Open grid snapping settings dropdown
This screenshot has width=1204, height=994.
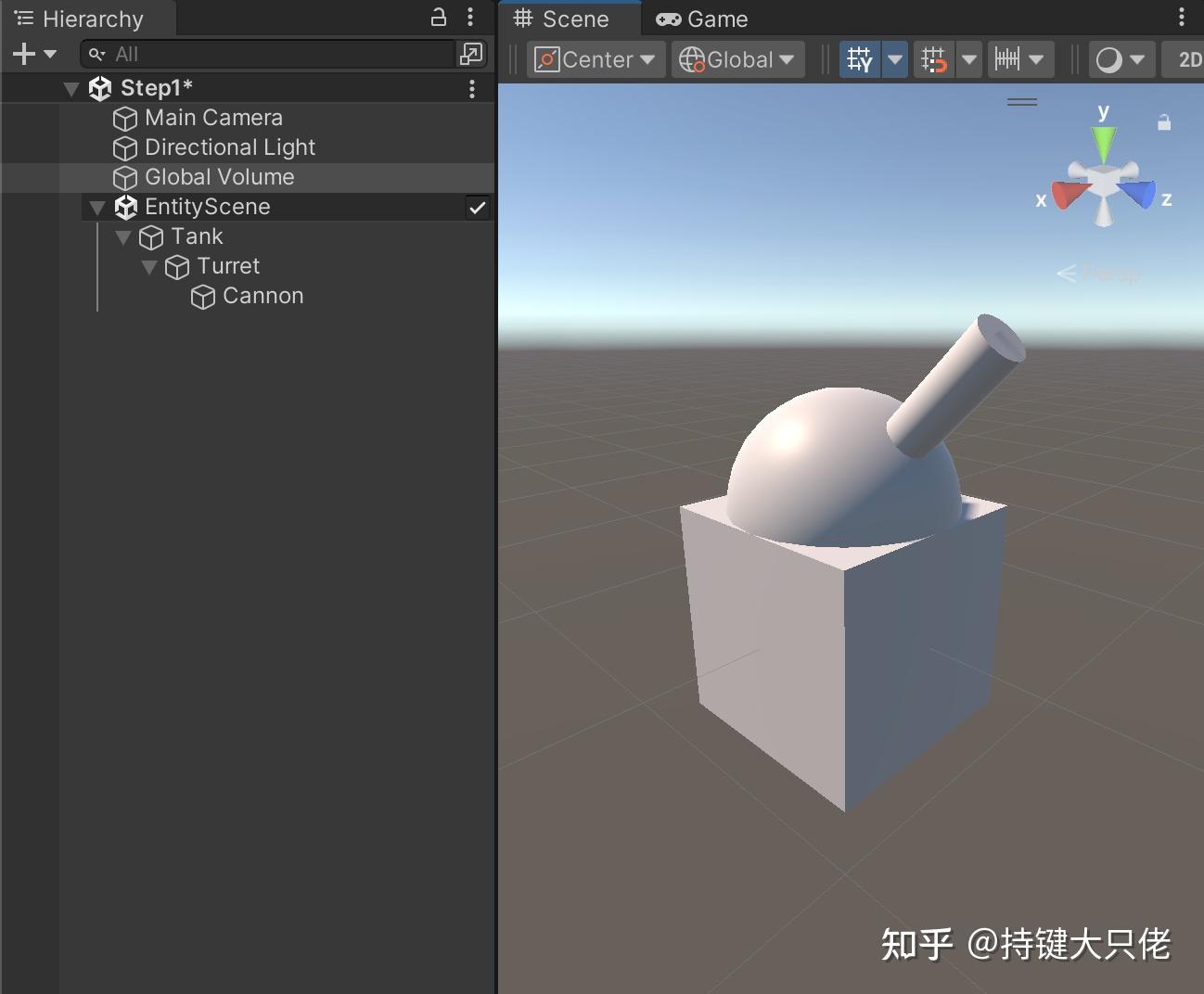(x=969, y=60)
